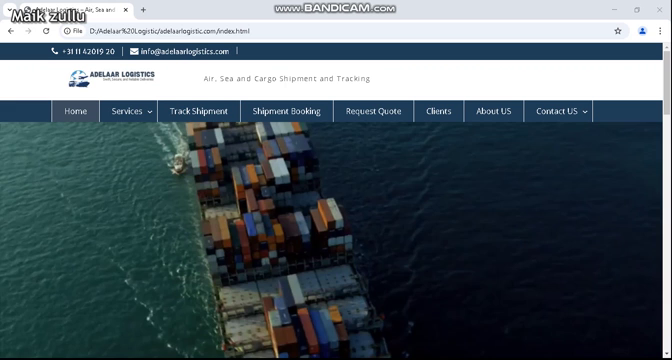The image size is (672, 360).
Task: Reload the page with refresh icon
Action: coord(46,31)
